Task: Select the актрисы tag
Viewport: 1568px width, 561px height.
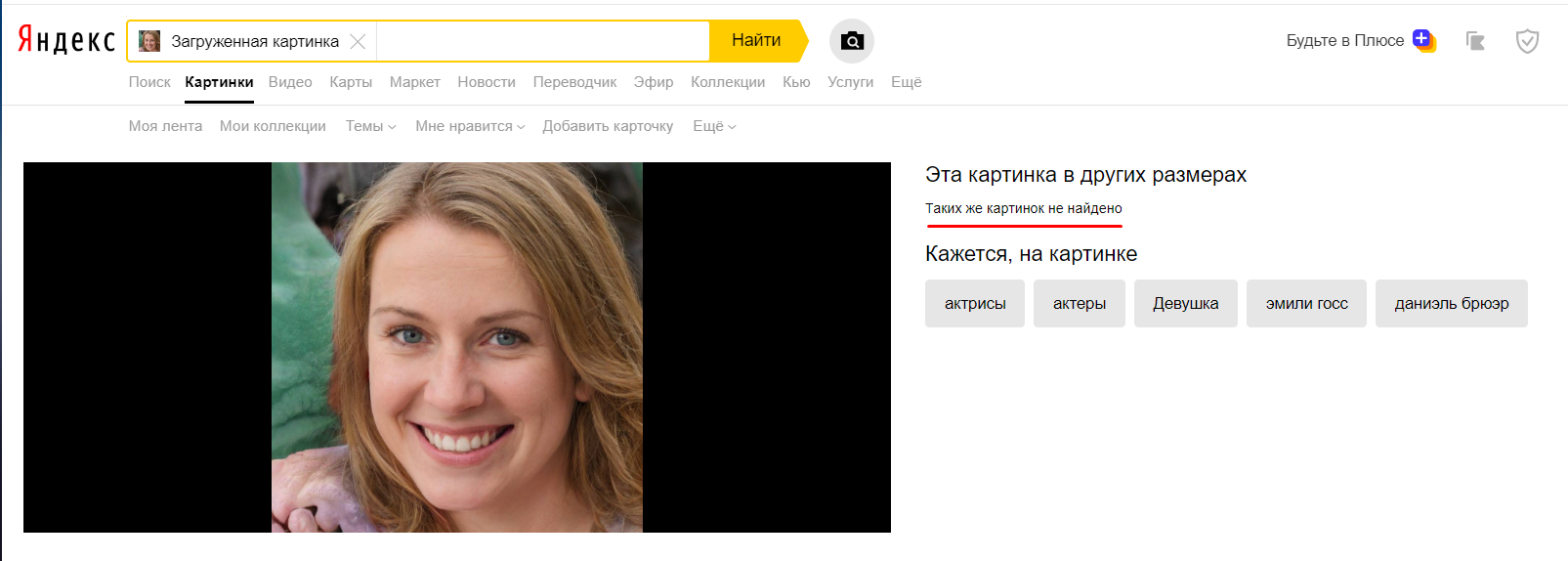Action: pos(974,304)
